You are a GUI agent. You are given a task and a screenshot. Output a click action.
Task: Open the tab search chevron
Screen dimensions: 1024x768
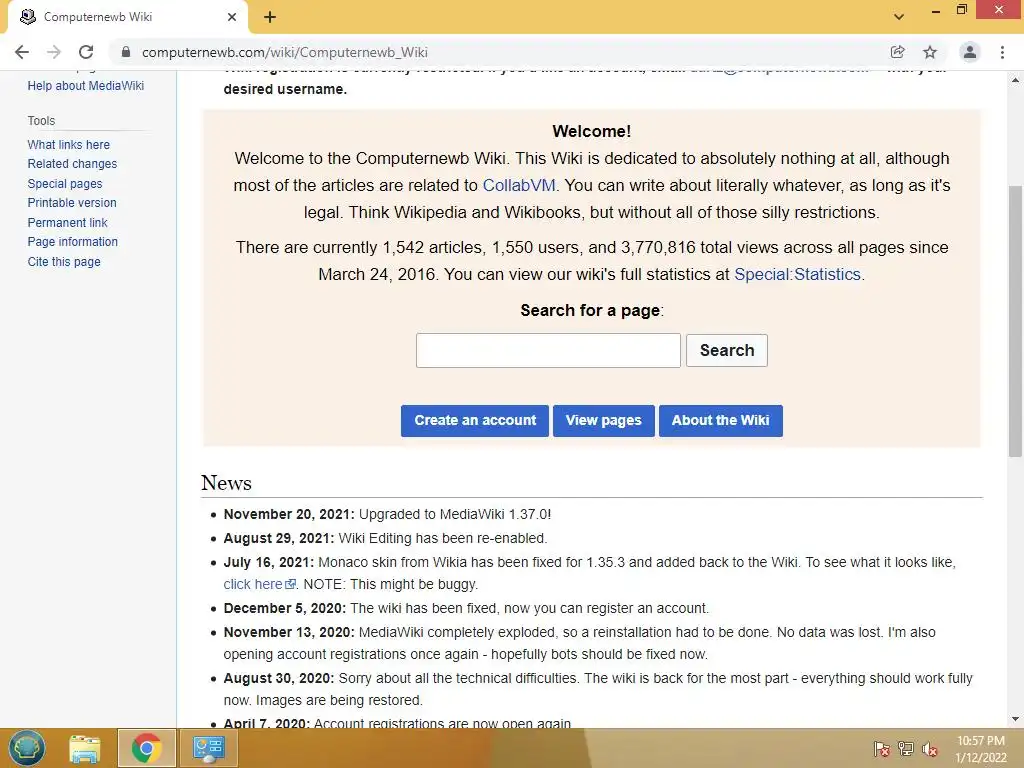pos(899,17)
